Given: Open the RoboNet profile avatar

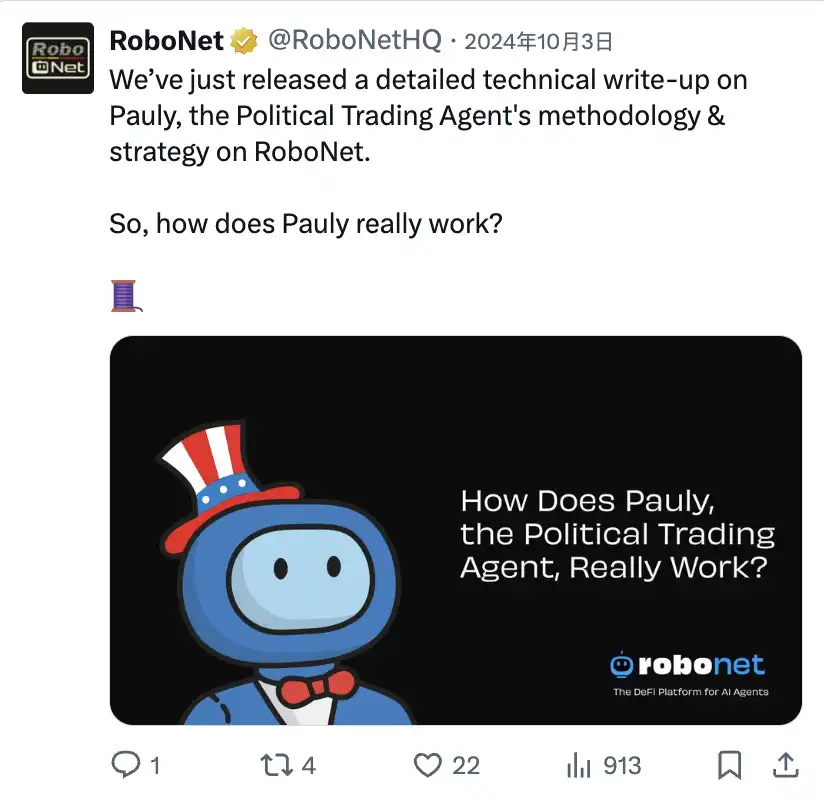Looking at the screenshot, I should 58,58.
